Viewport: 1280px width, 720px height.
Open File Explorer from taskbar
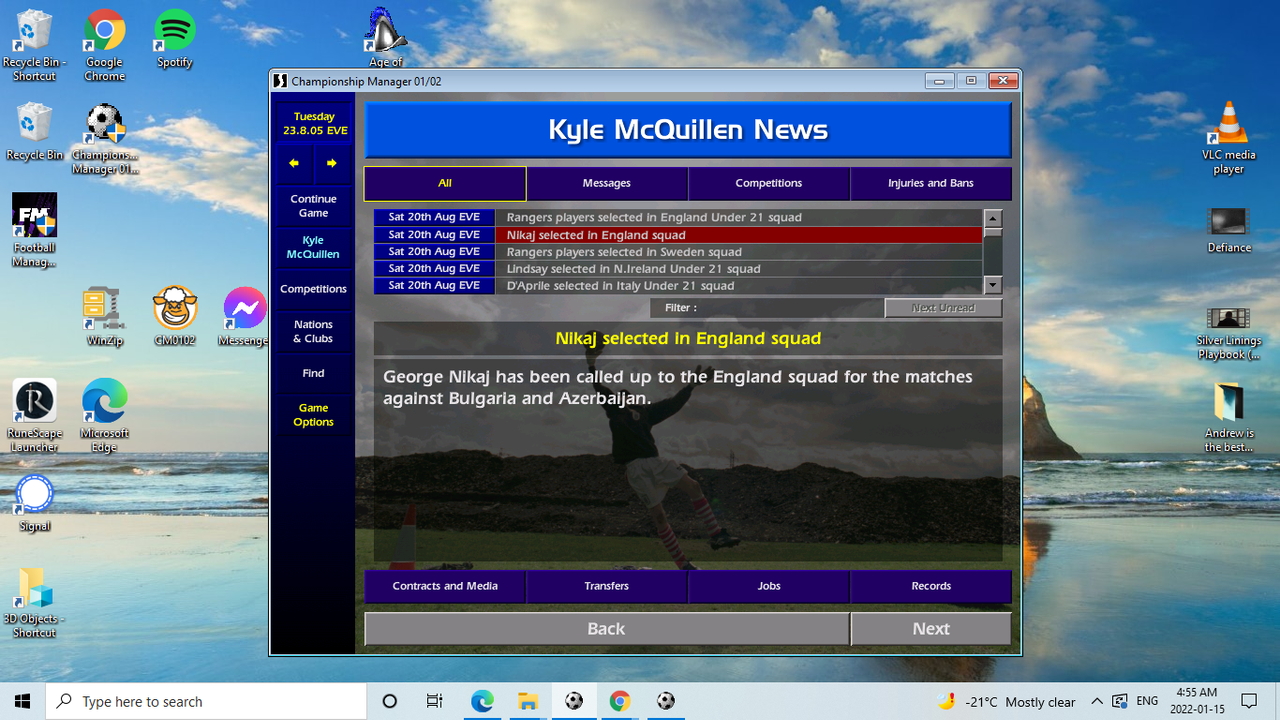pyautogui.click(x=527, y=701)
